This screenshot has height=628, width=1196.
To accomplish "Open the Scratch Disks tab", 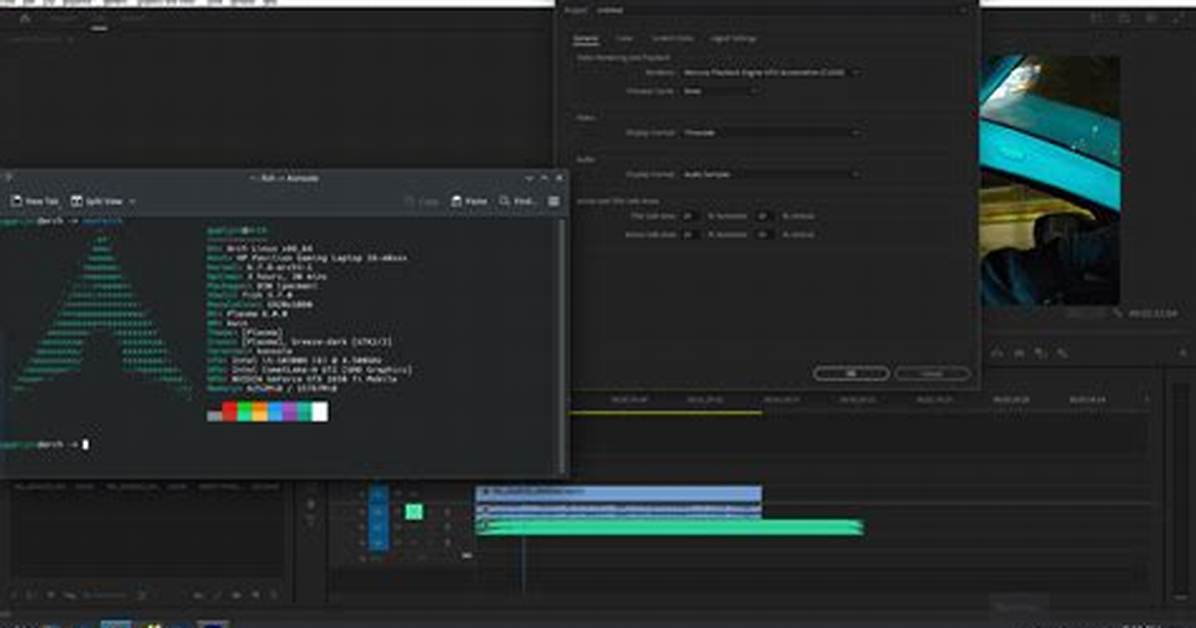I will [x=672, y=38].
